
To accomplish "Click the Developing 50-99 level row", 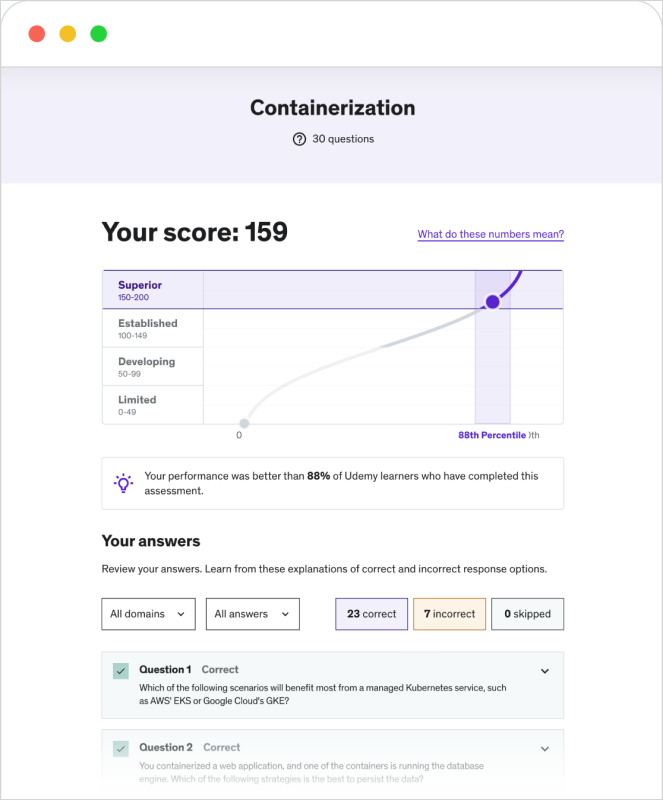I will (153, 366).
